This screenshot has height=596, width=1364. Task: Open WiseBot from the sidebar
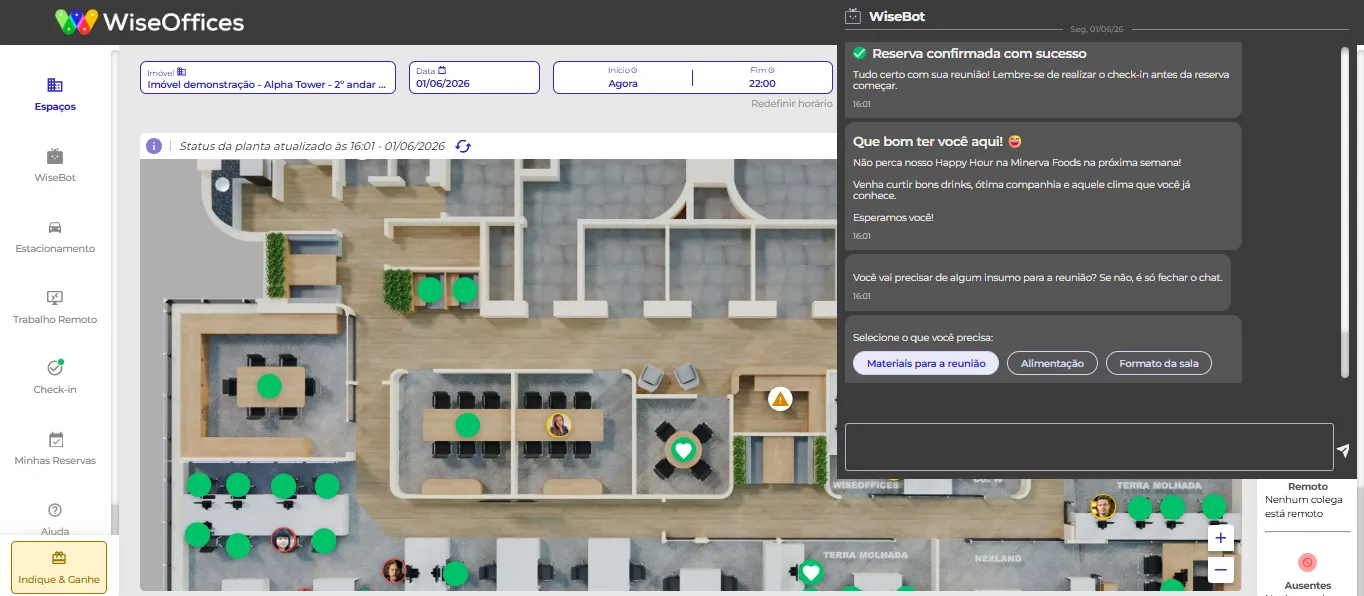55,165
